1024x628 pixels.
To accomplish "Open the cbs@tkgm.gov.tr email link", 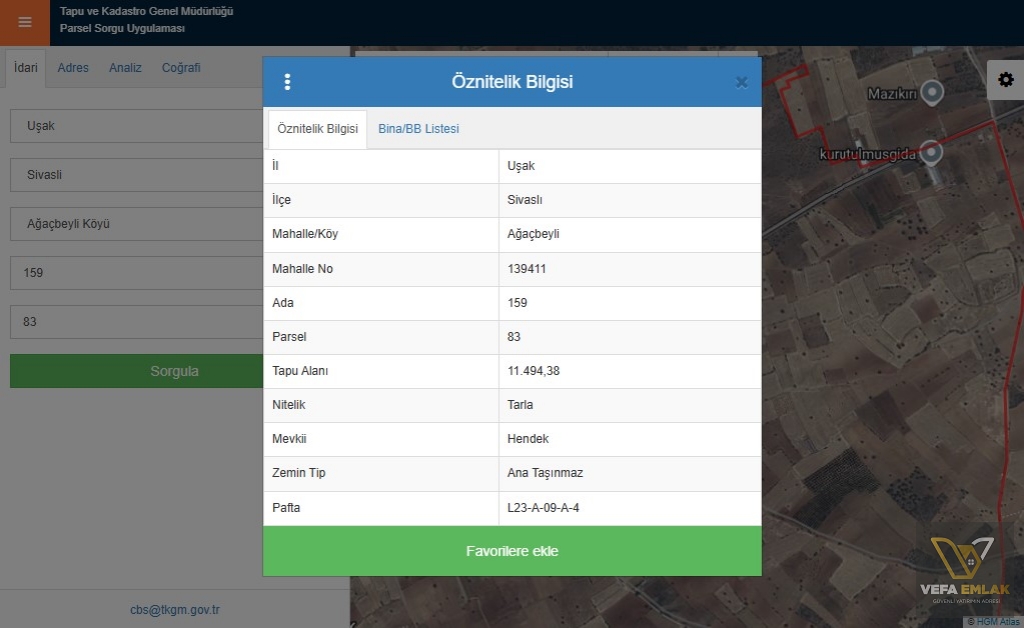I will pos(175,610).
